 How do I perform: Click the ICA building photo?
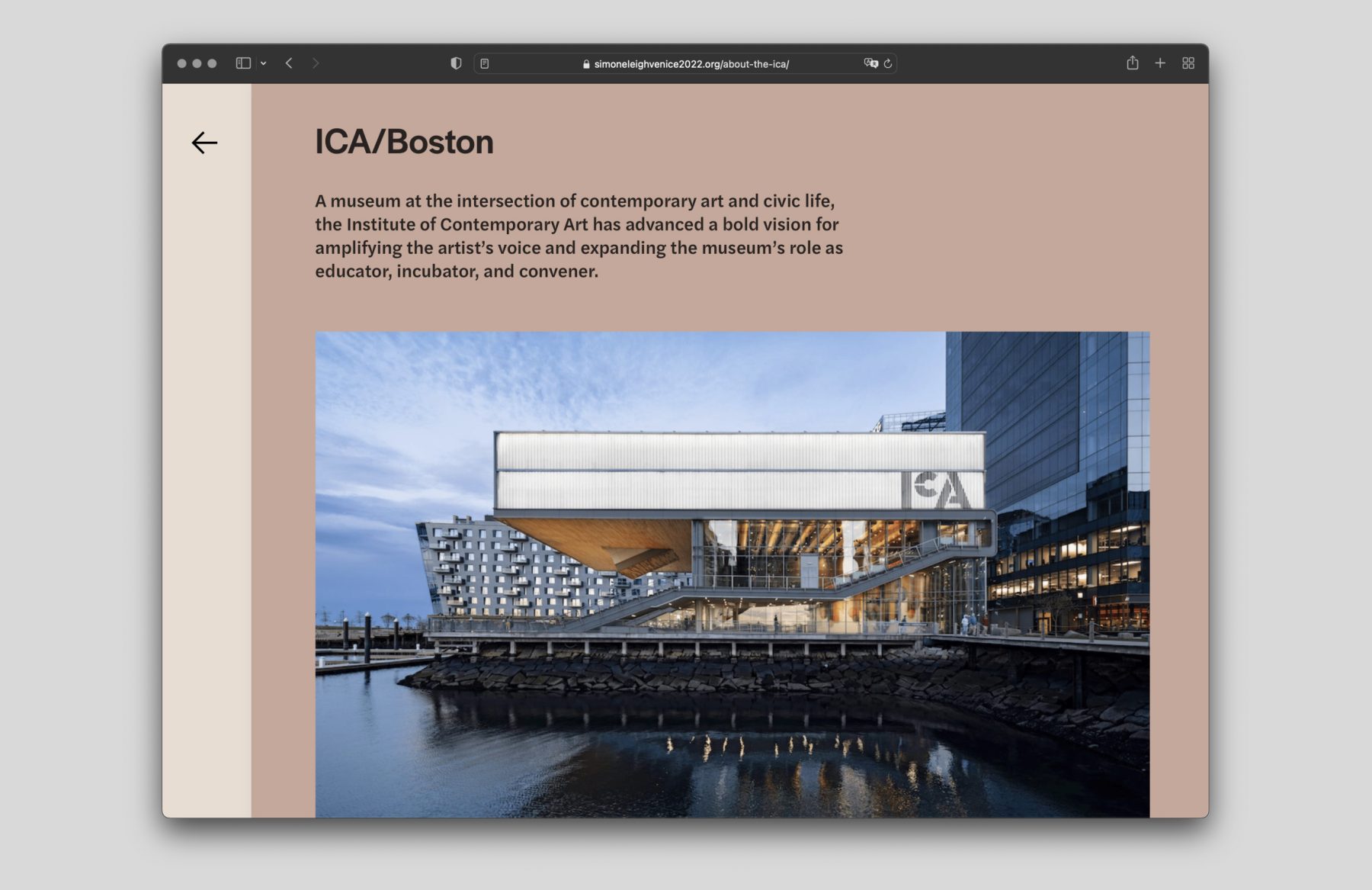click(732, 574)
